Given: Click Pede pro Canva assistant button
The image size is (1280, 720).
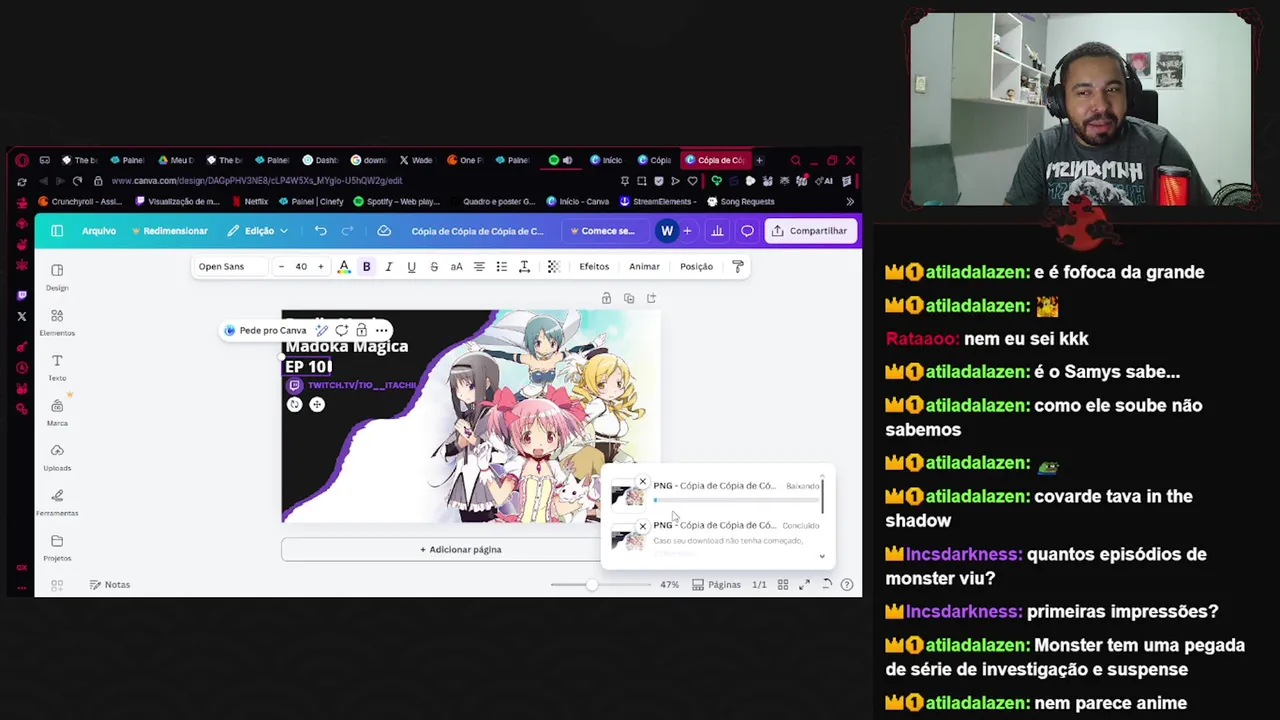Looking at the screenshot, I should tap(266, 330).
